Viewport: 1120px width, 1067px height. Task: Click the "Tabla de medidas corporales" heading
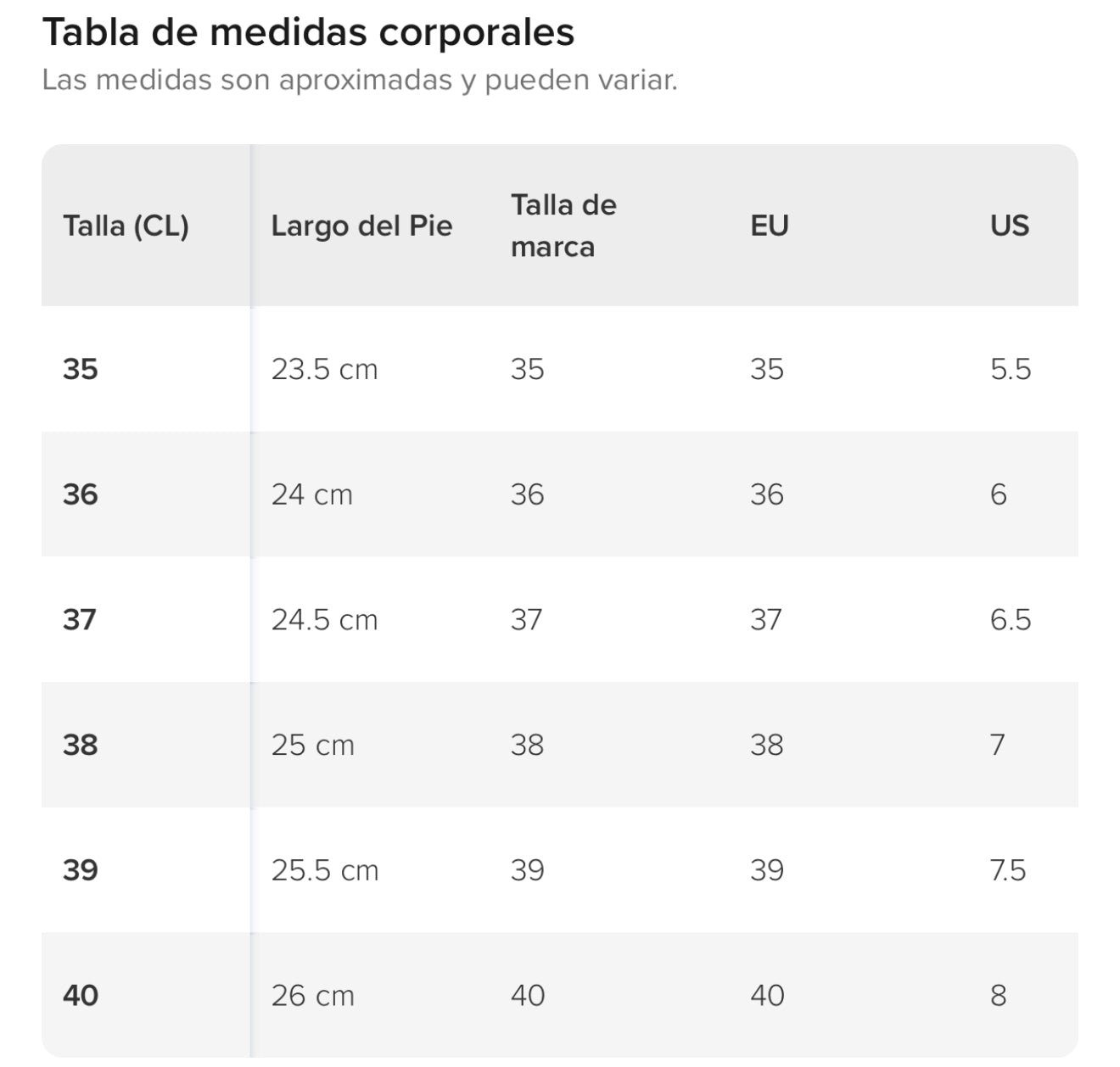pyautogui.click(x=308, y=33)
